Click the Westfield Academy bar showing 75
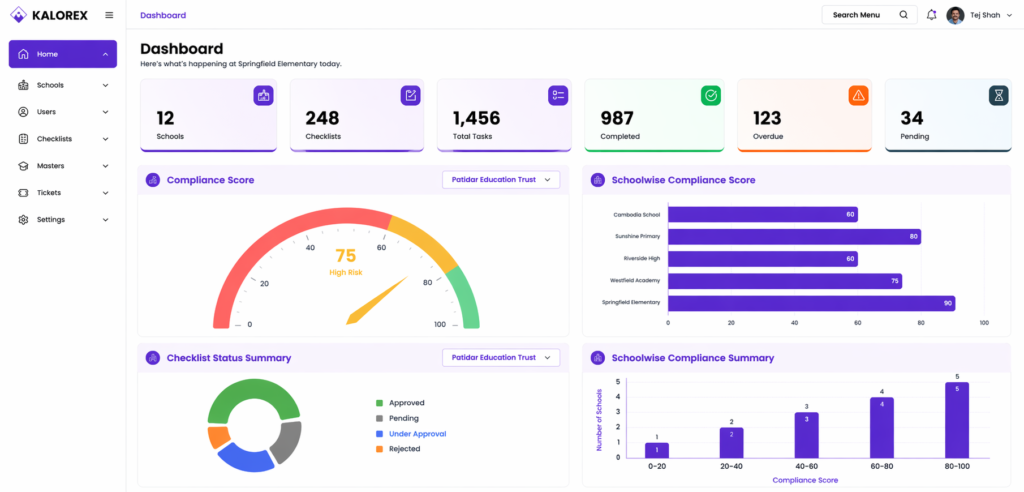1024x492 pixels. pyautogui.click(x=785, y=281)
